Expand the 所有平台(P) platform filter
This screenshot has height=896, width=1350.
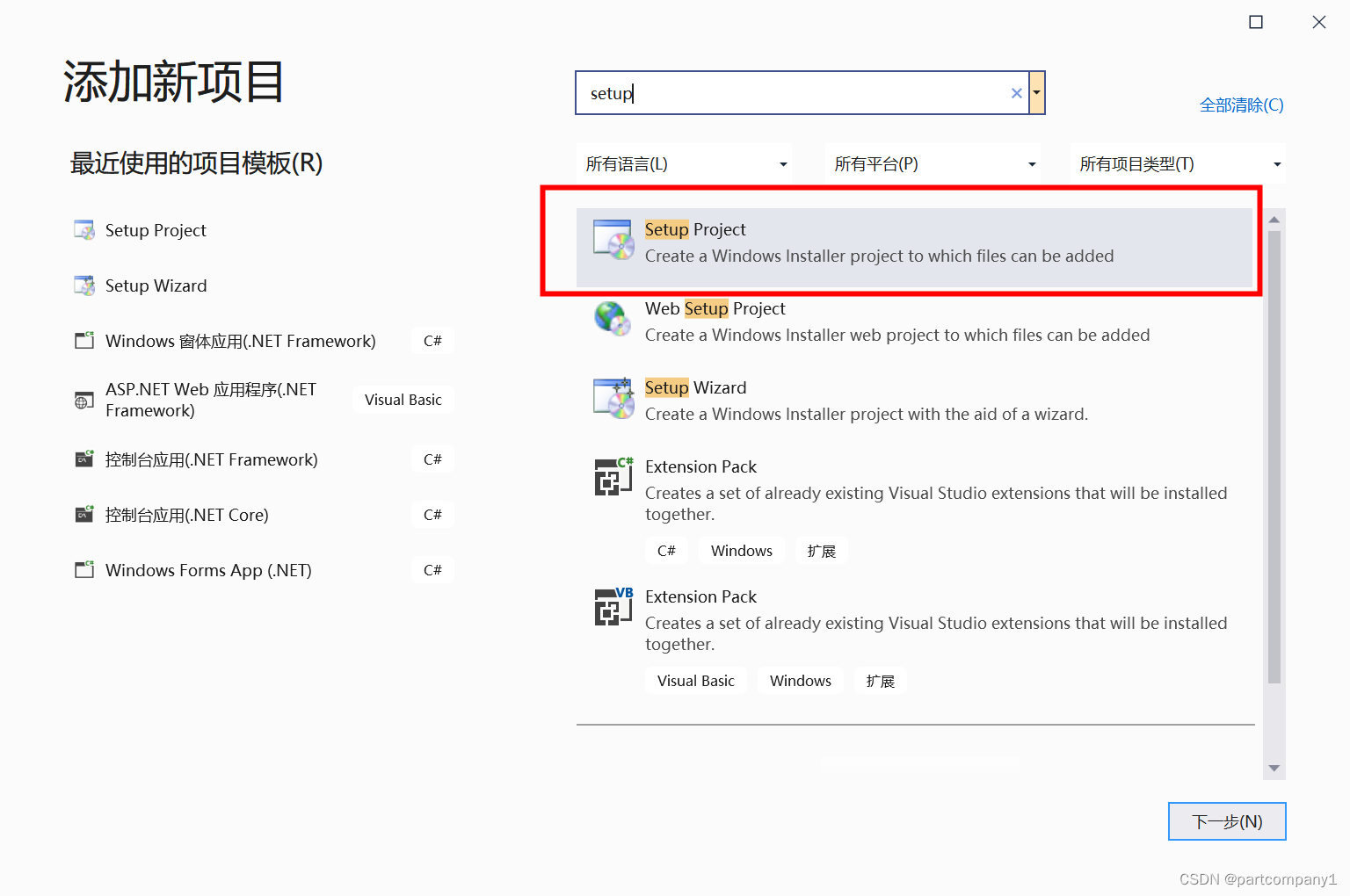point(933,164)
